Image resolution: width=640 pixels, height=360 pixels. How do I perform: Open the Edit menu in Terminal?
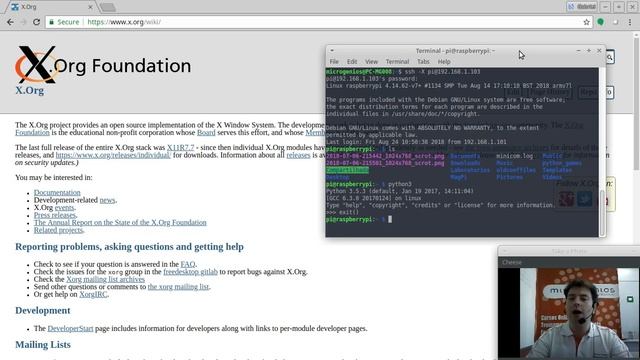[352, 62]
